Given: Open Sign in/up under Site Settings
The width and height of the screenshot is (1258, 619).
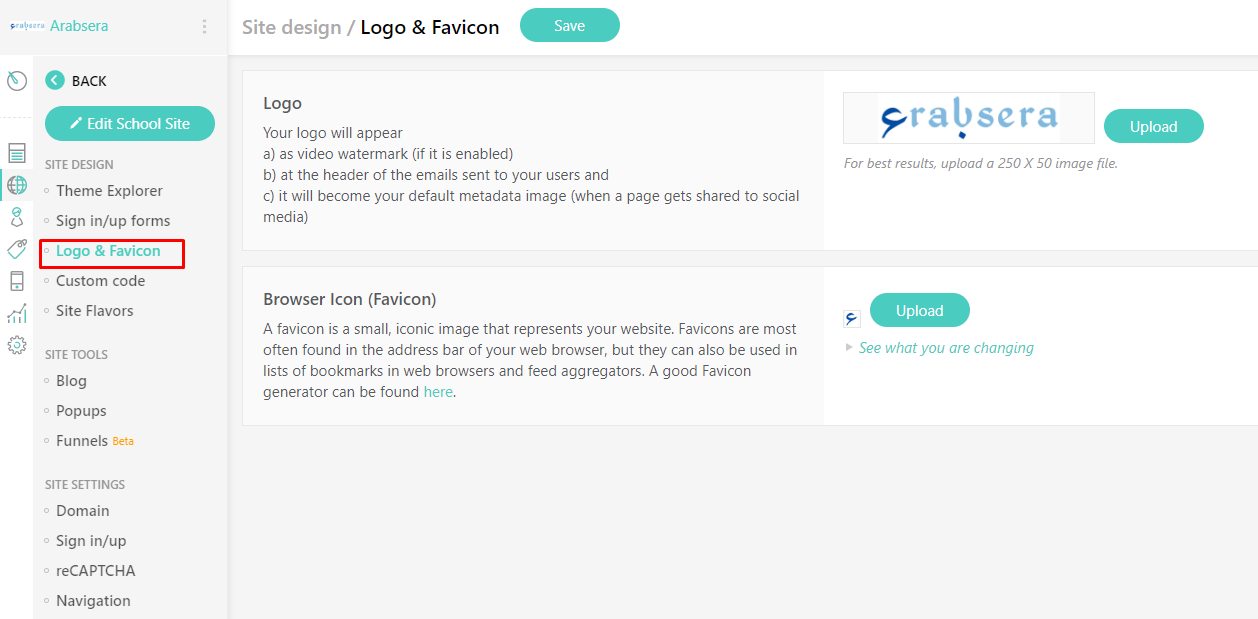Looking at the screenshot, I should pyautogui.click(x=91, y=541).
